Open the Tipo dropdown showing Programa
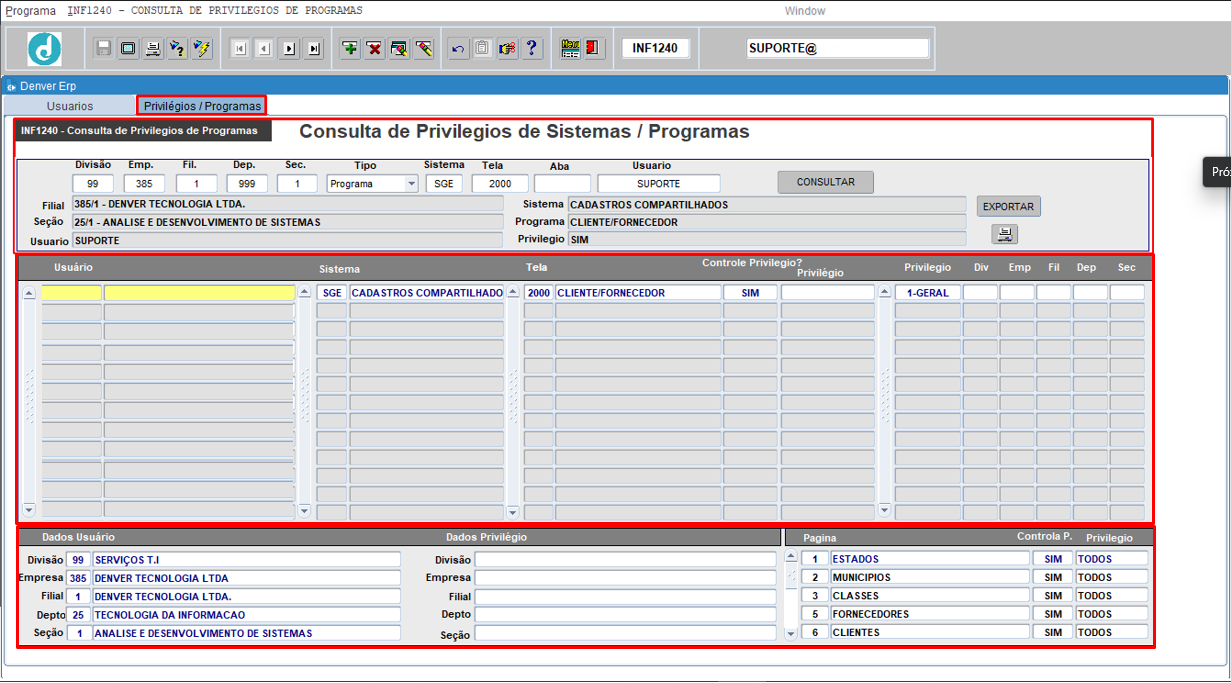The width and height of the screenshot is (1231, 683). [372, 184]
